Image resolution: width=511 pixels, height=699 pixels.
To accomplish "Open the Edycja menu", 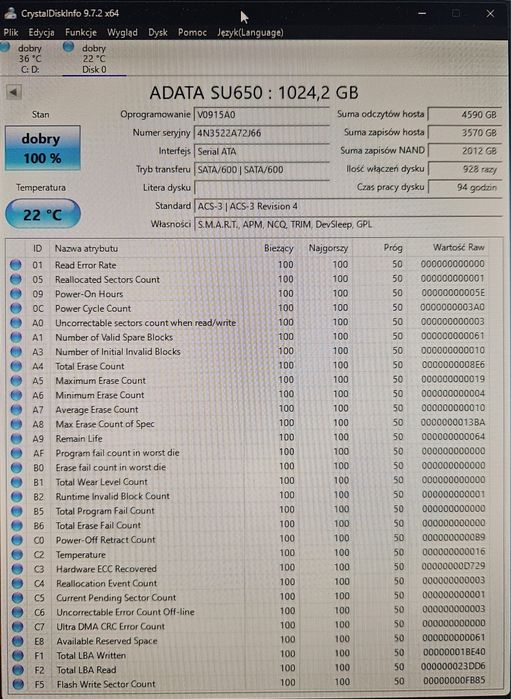I will 41,33.
